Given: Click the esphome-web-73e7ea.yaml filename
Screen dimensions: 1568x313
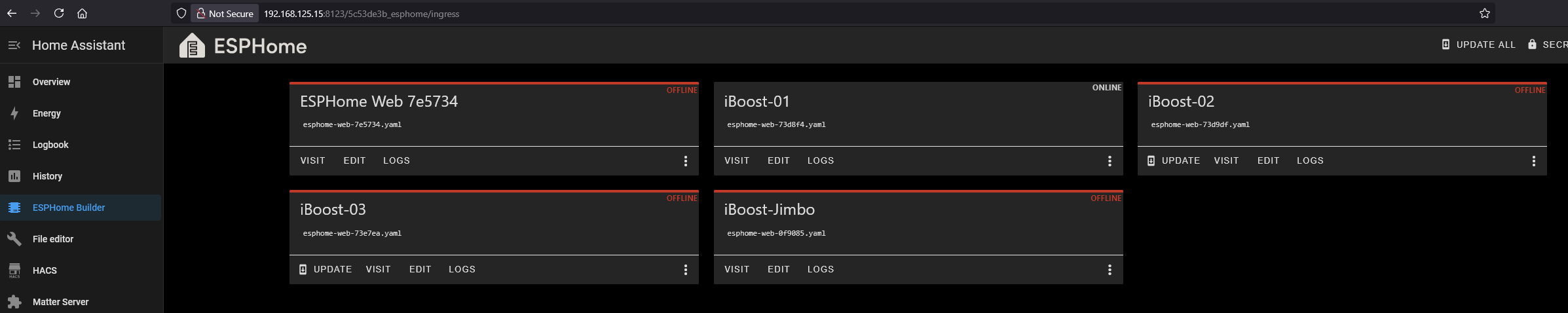Looking at the screenshot, I should tap(352, 233).
